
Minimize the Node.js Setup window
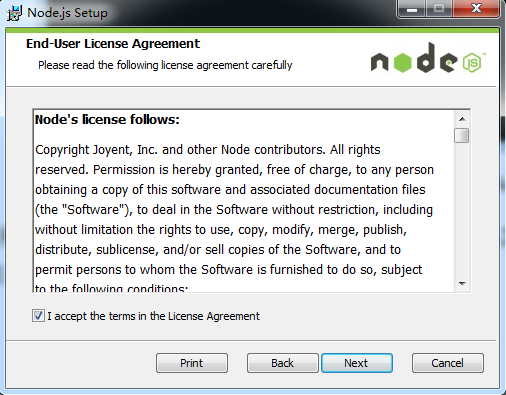coord(412,9)
